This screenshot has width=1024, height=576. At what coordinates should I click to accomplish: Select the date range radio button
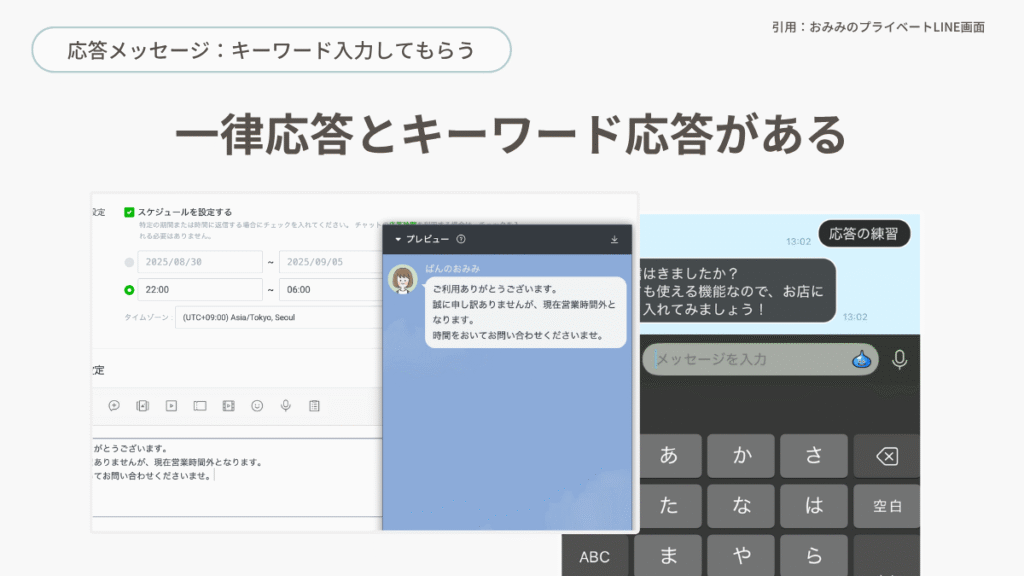129,262
